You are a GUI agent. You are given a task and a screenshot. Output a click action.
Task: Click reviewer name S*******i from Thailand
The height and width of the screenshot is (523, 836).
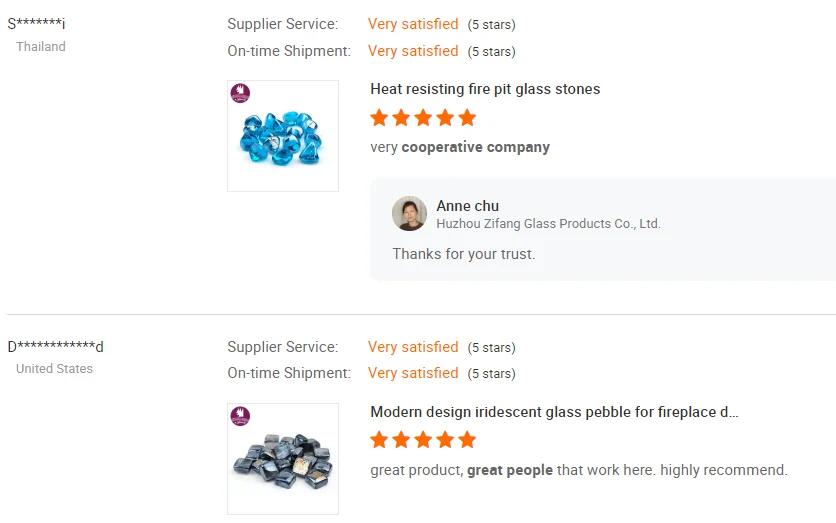36,24
